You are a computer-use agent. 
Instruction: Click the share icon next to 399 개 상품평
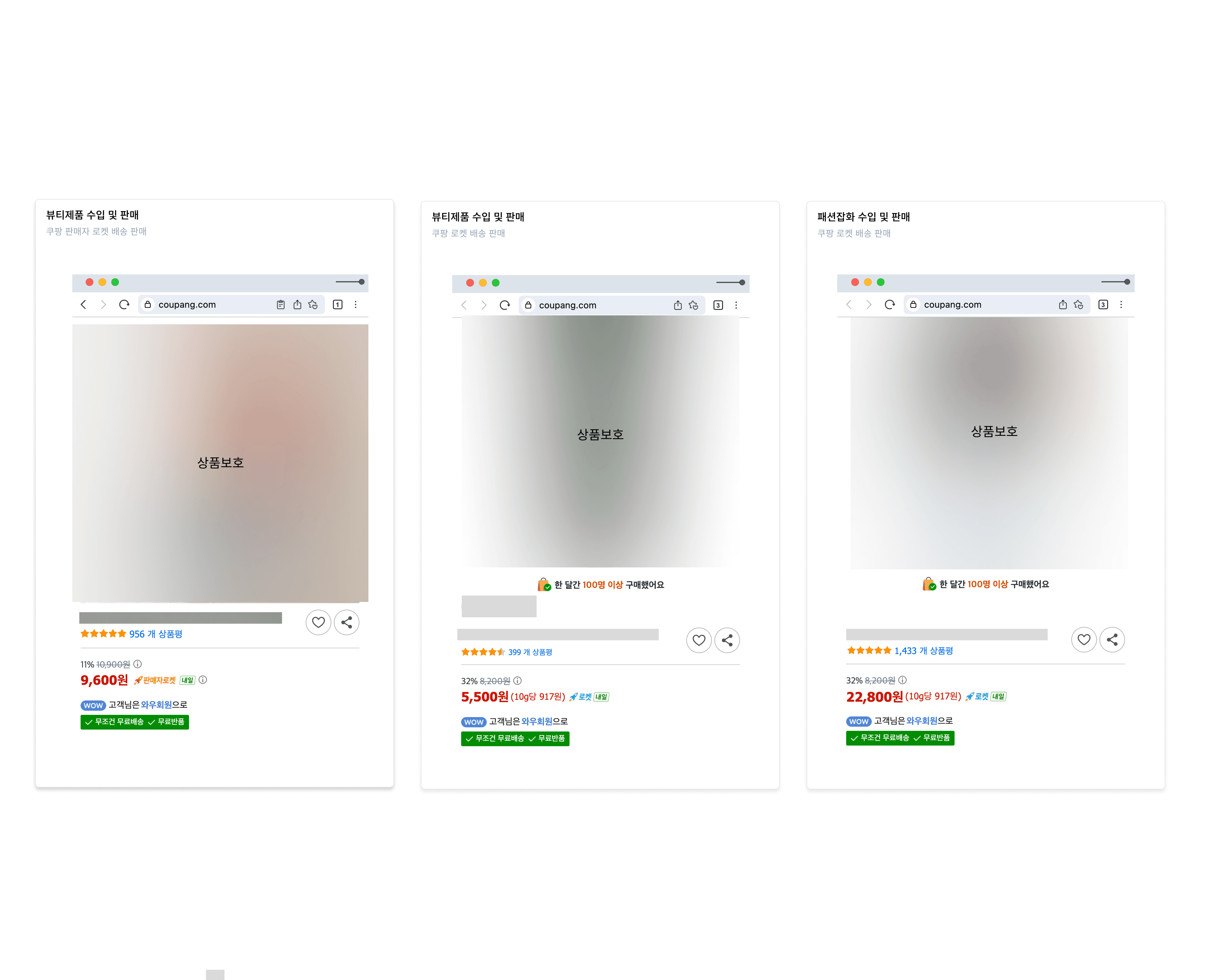click(x=727, y=640)
